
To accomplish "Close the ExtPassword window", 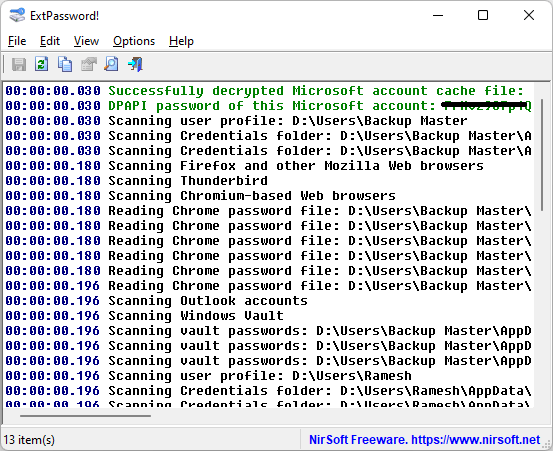I will pos(529,16).
